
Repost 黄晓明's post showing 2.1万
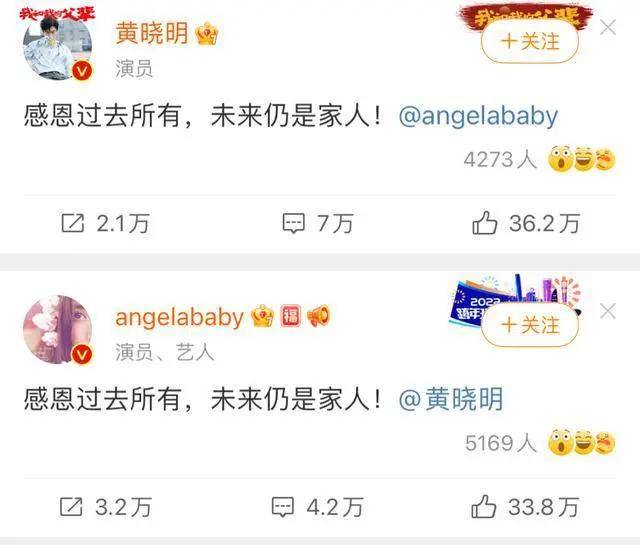coord(105,223)
